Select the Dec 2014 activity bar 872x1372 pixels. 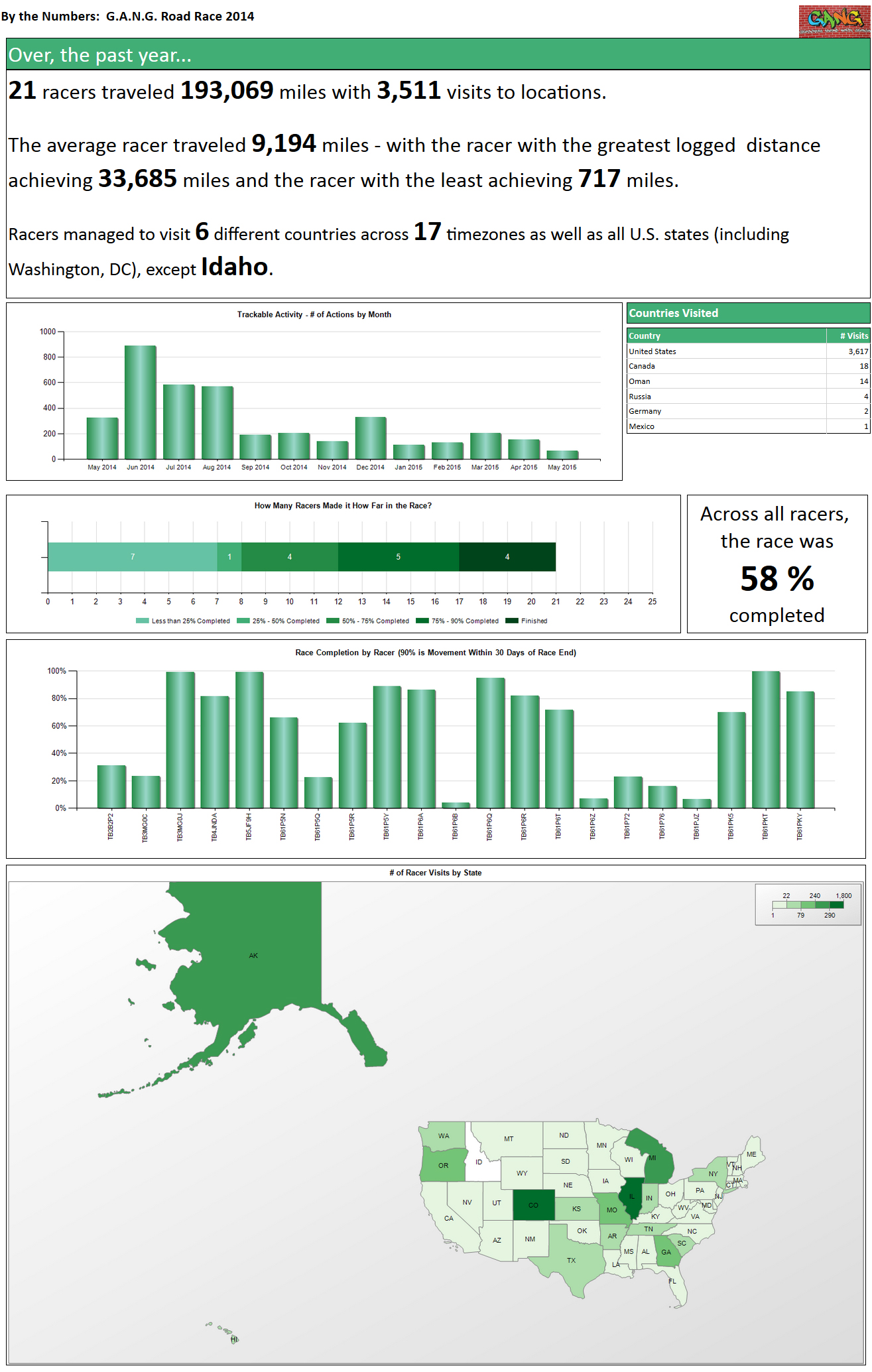[x=371, y=438]
